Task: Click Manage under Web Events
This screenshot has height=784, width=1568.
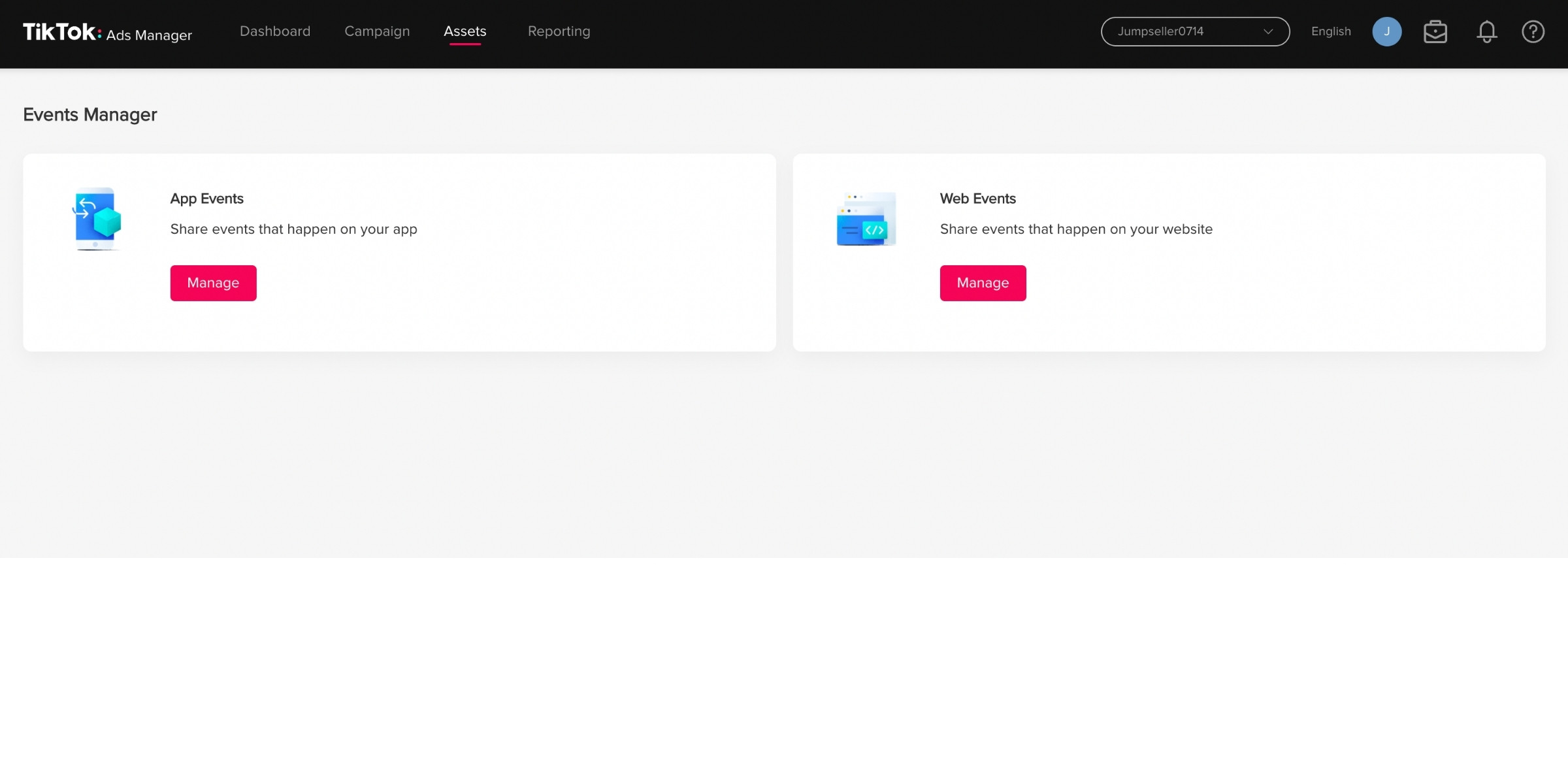Action: 983,283
